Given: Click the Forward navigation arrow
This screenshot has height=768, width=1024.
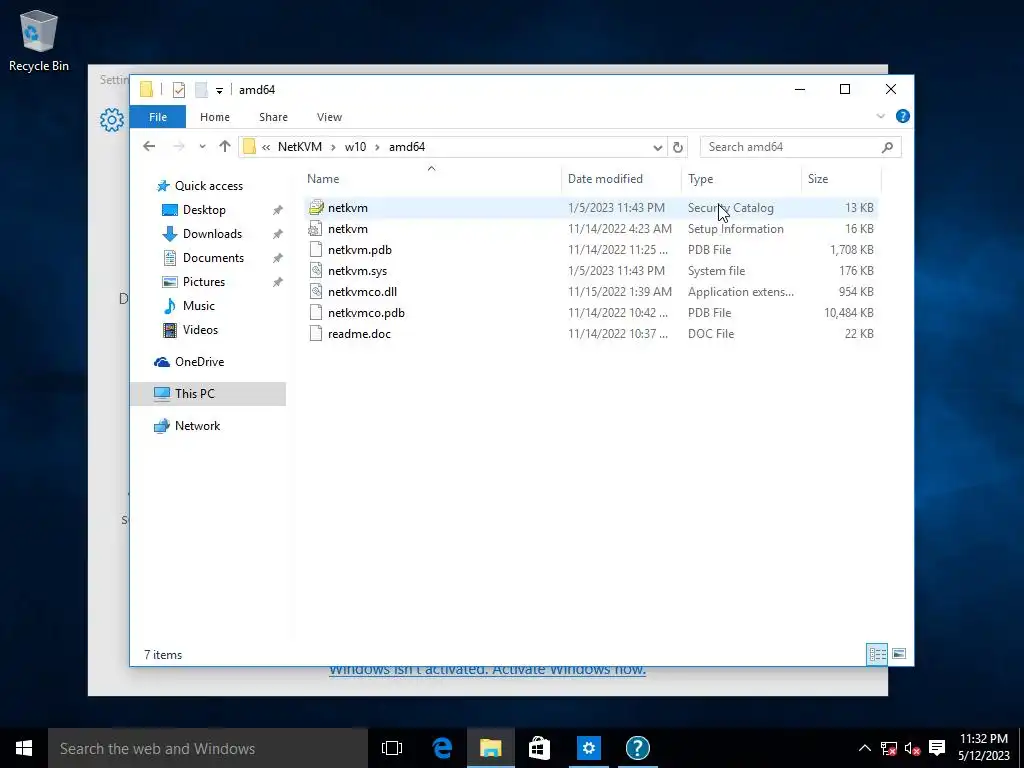Looking at the screenshot, I should click(x=178, y=146).
